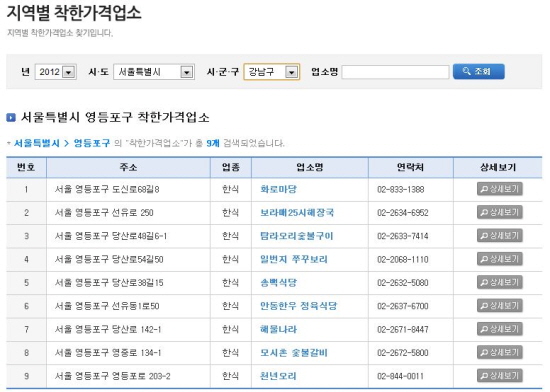Screen dimensions: 550x392
Task: Click phone number 02-833-1388
Action: click(401, 190)
